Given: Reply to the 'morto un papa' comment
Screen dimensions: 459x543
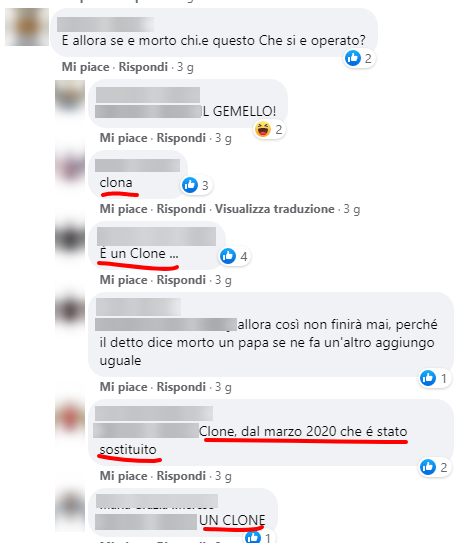Looking at the screenshot, I should point(181,387).
